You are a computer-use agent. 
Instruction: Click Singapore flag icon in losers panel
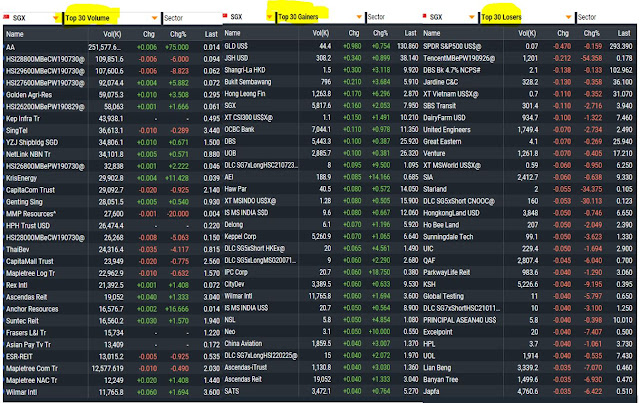point(424,16)
